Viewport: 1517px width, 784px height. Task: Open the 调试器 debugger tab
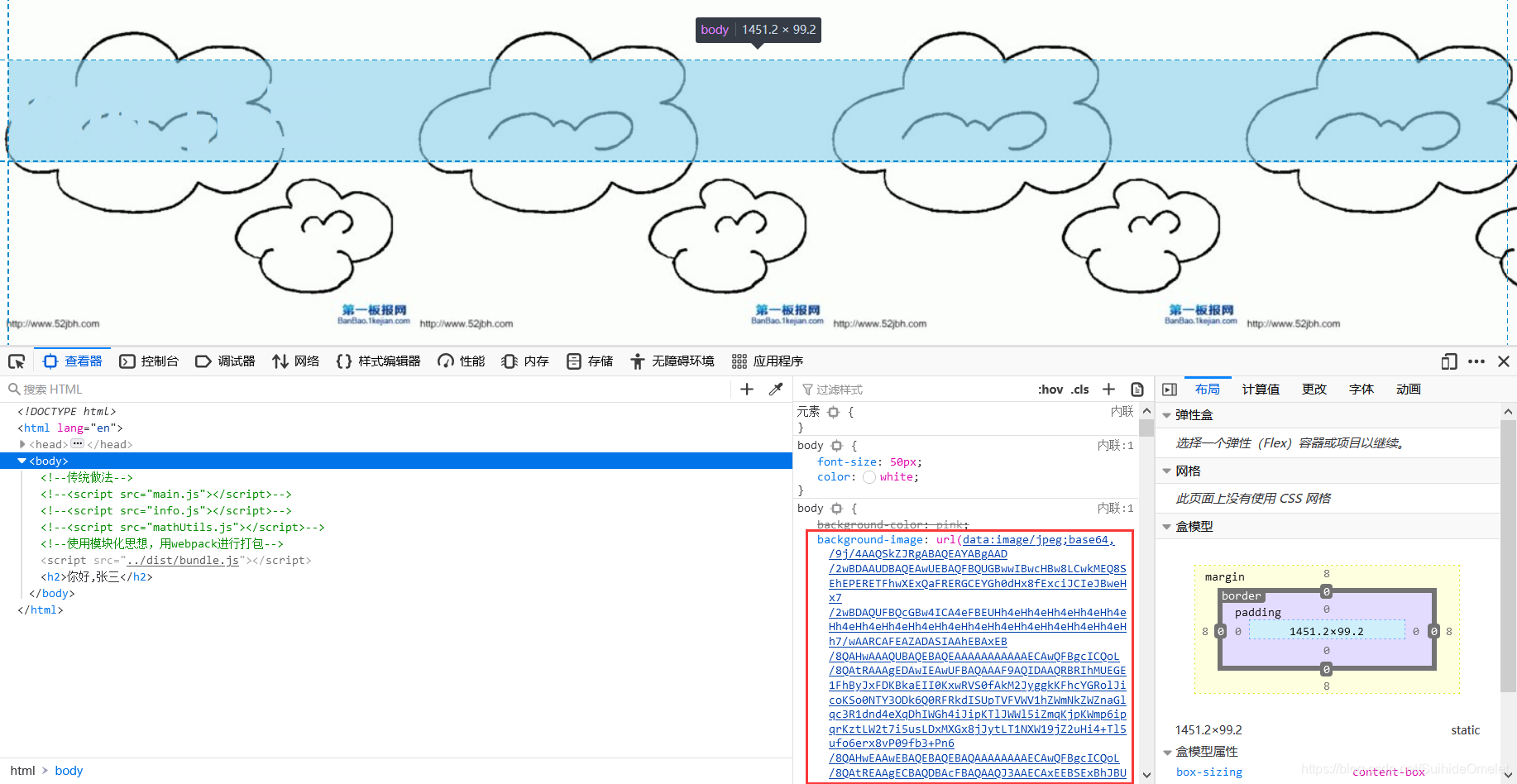[225, 361]
